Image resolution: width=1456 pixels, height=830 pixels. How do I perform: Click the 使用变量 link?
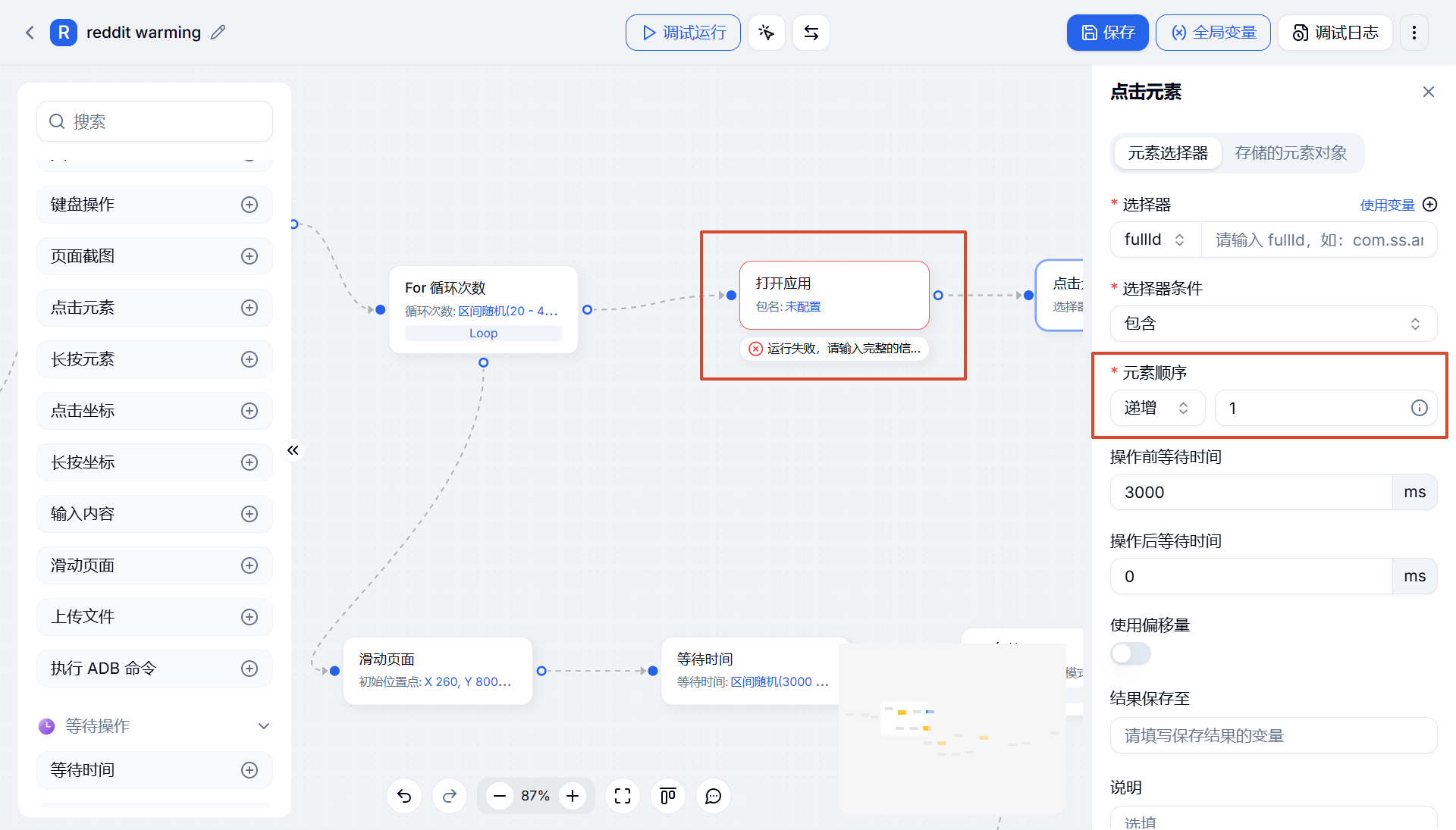click(x=1388, y=205)
